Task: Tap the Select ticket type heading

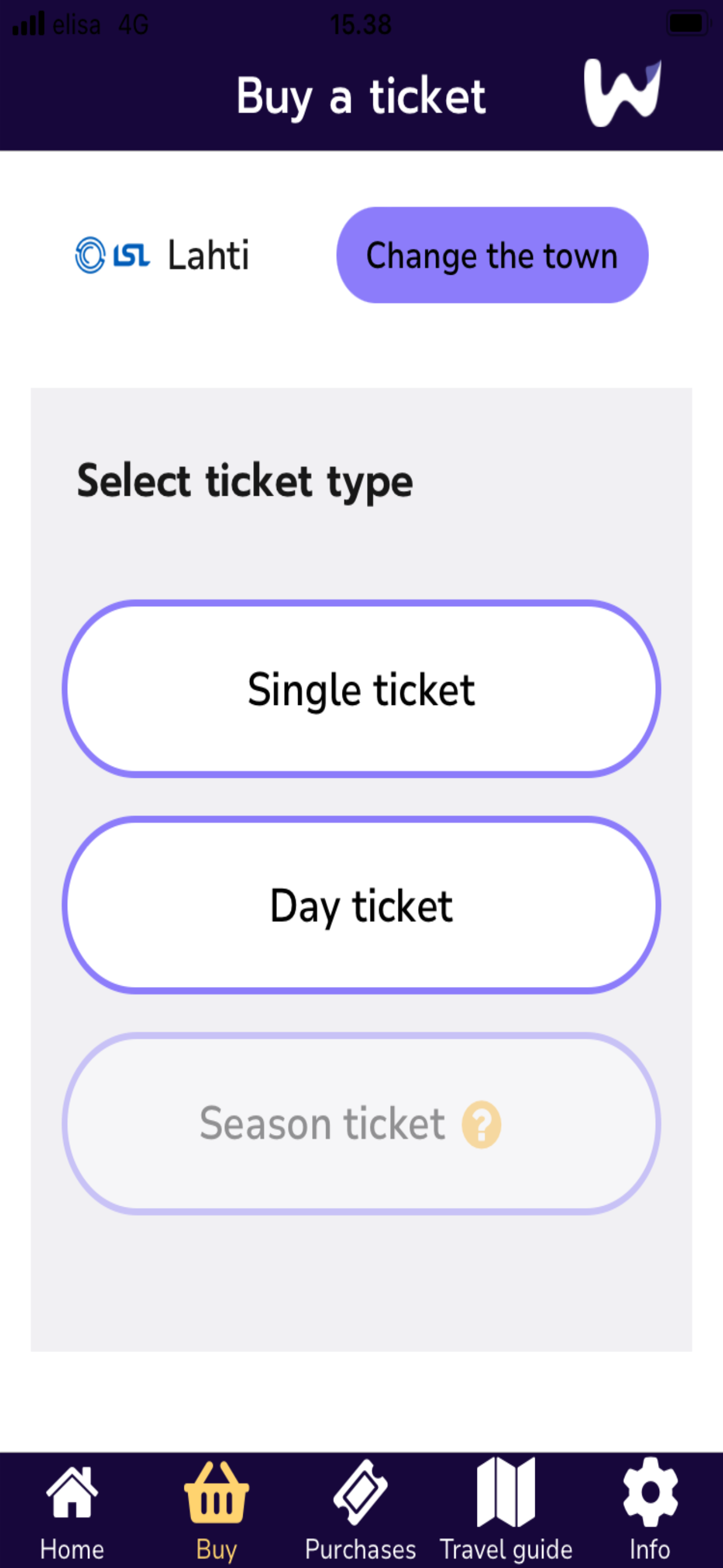Action: point(245,482)
